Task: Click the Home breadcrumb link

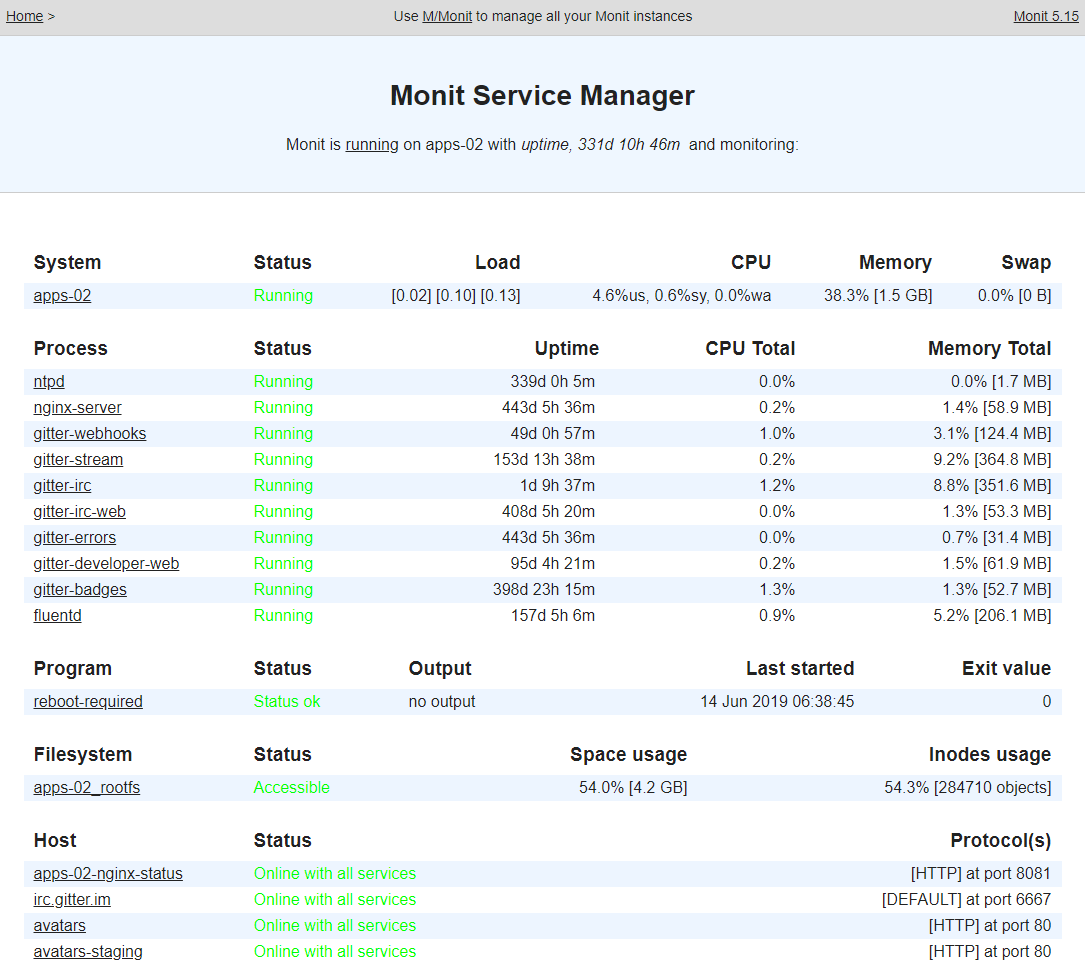Action: click(25, 16)
